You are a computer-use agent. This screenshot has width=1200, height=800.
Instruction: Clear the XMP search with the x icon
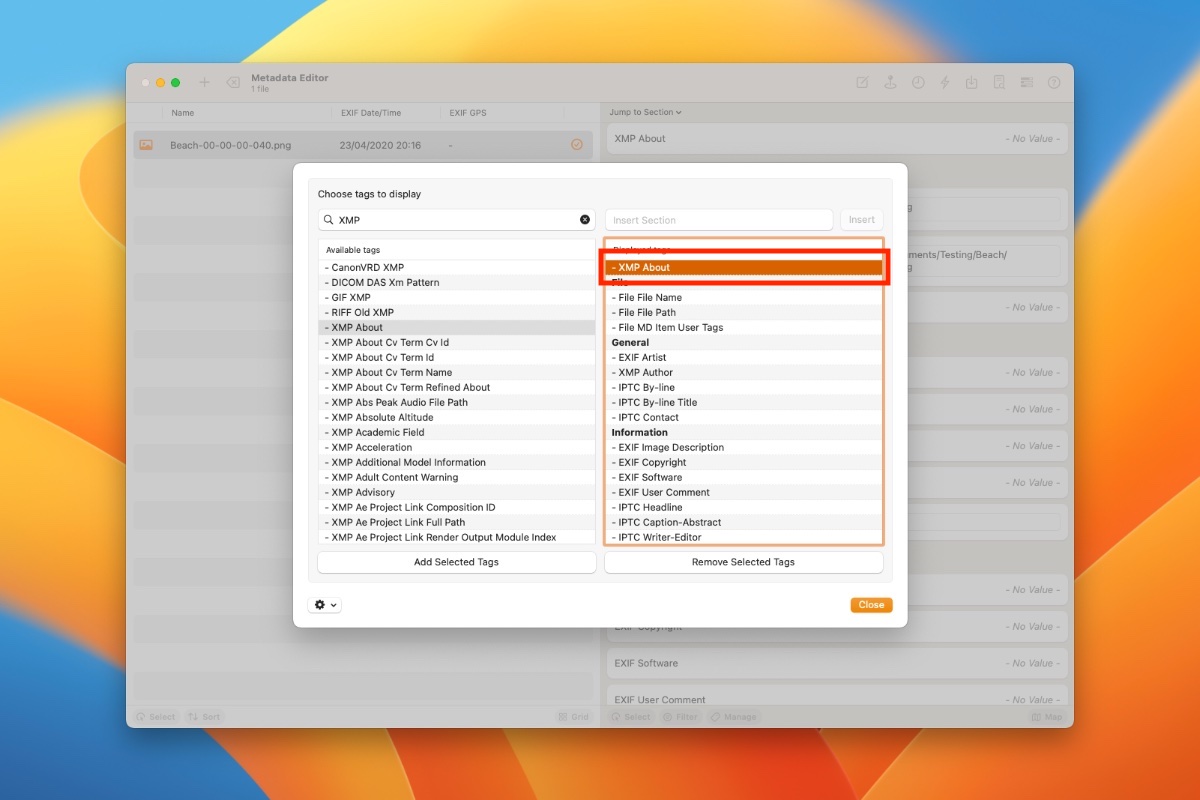(x=585, y=220)
